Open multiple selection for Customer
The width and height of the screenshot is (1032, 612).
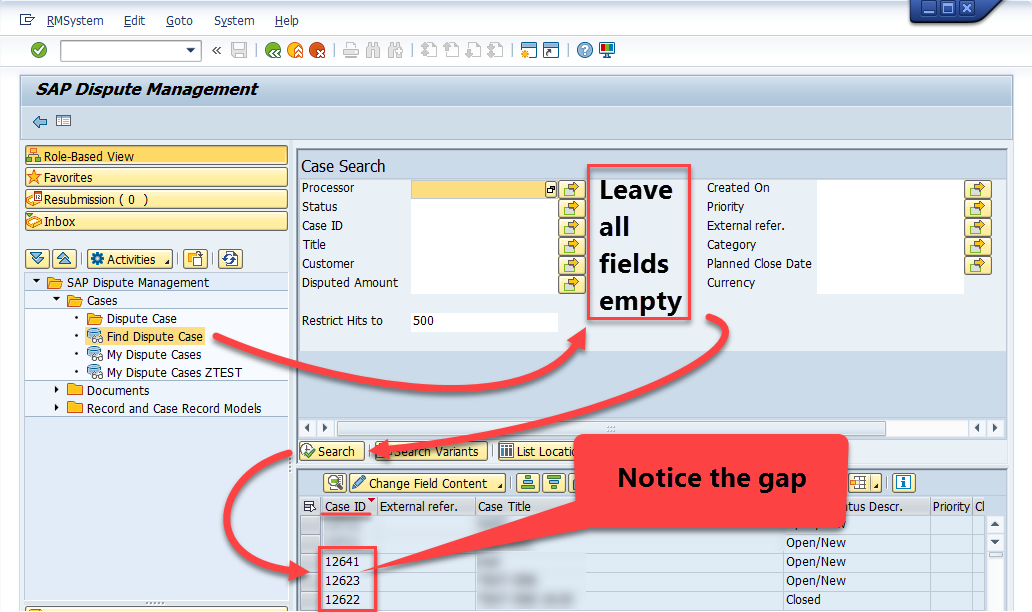(571, 265)
